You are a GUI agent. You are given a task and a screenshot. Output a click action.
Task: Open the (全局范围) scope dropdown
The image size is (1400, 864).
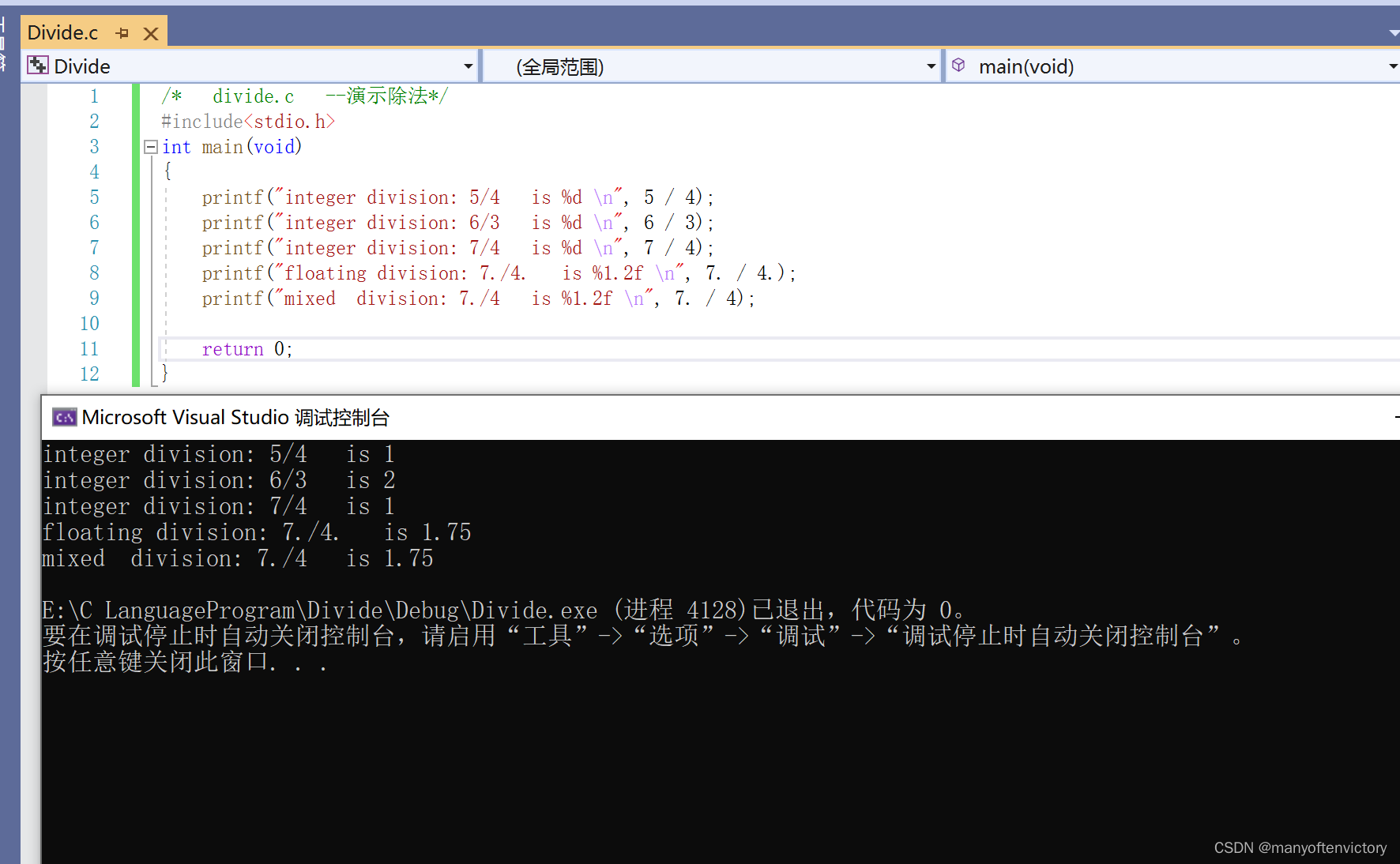(x=930, y=66)
